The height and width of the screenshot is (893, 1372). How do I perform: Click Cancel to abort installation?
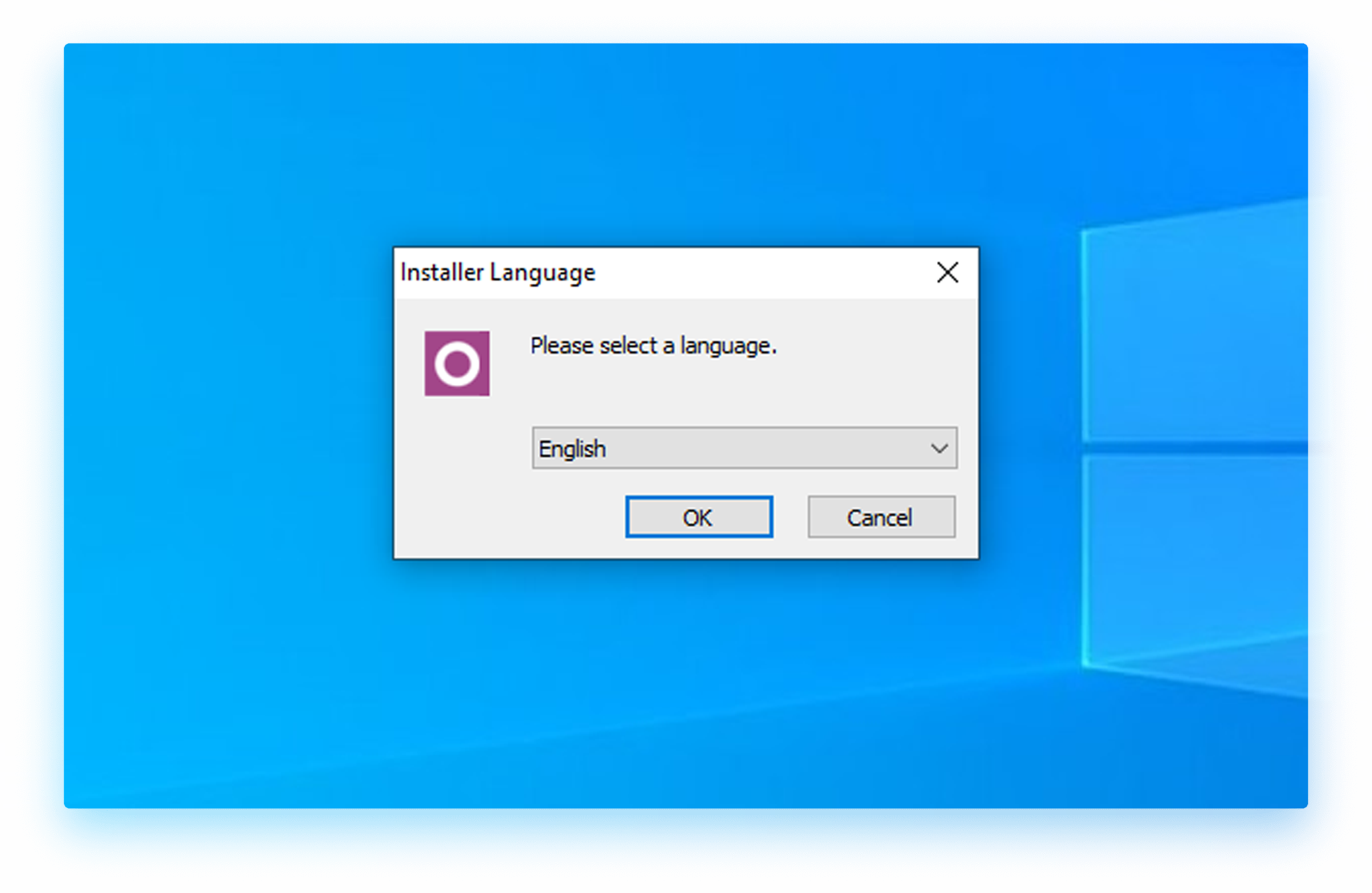(x=880, y=517)
